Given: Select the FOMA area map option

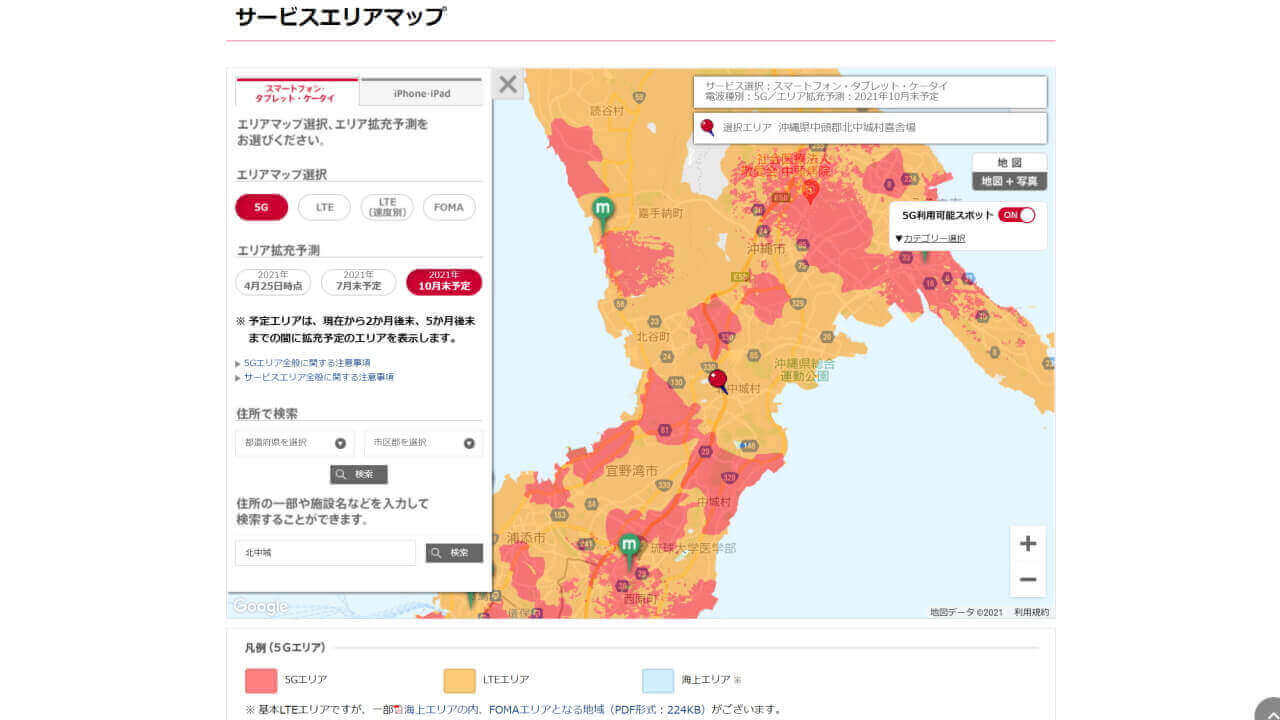Looking at the screenshot, I should [448, 207].
